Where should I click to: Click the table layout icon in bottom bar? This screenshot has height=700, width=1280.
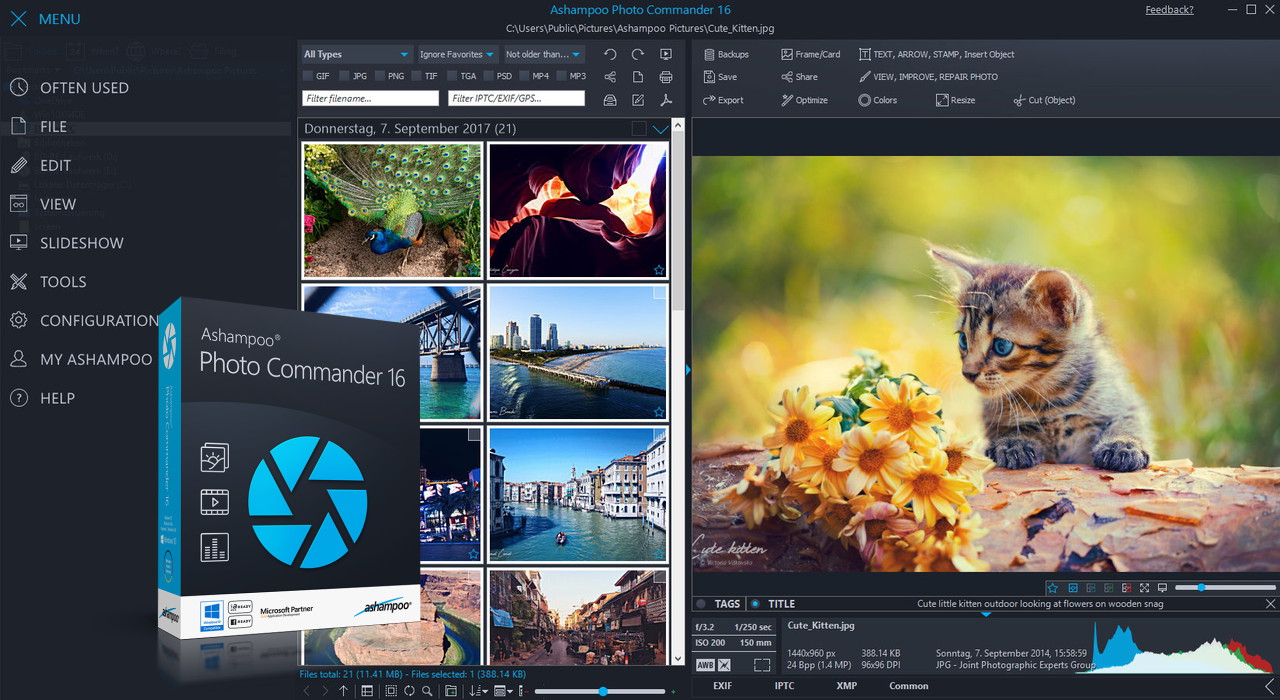(367, 691)
